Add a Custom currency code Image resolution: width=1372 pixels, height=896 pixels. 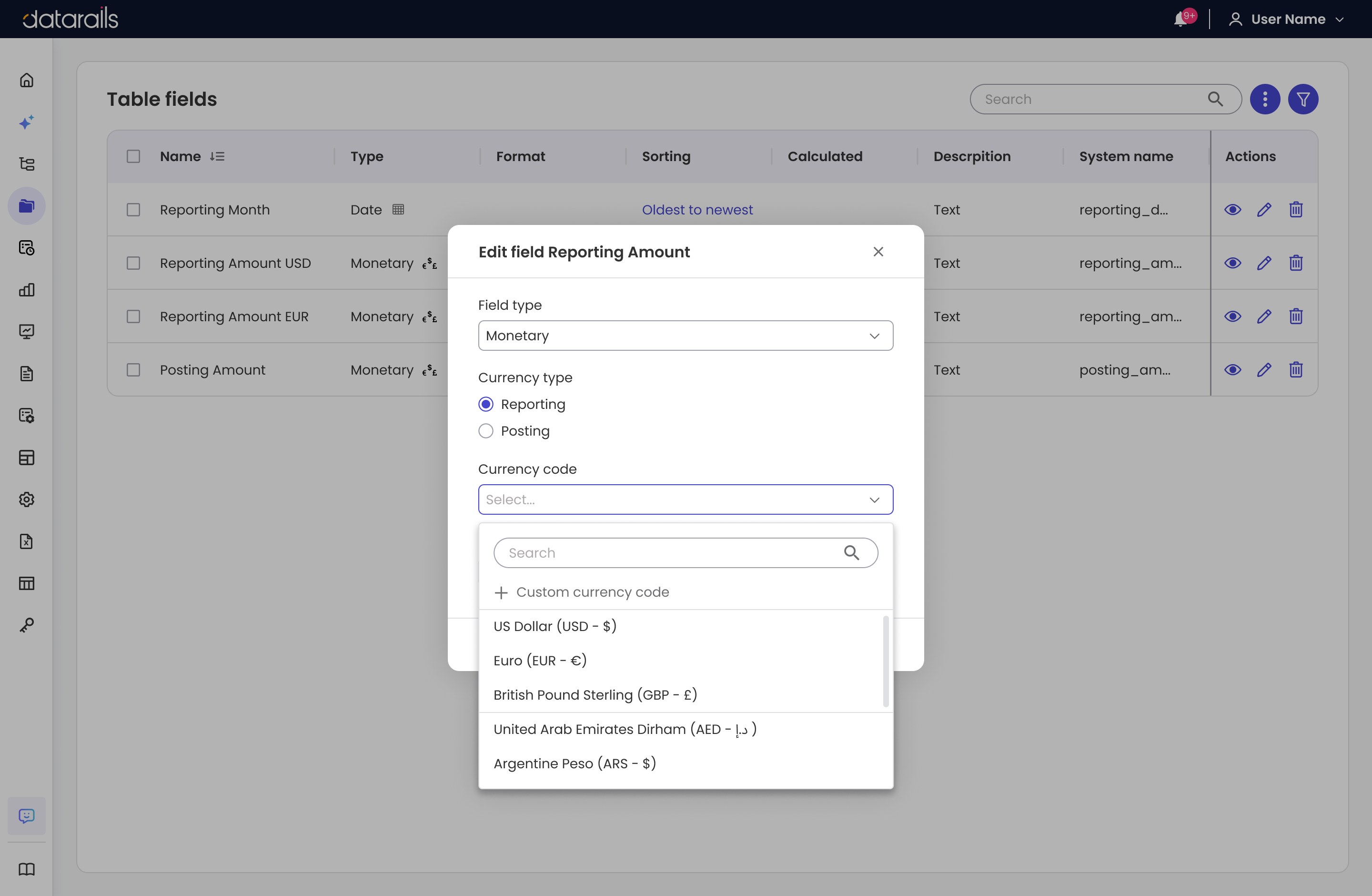tap(582, 592)
